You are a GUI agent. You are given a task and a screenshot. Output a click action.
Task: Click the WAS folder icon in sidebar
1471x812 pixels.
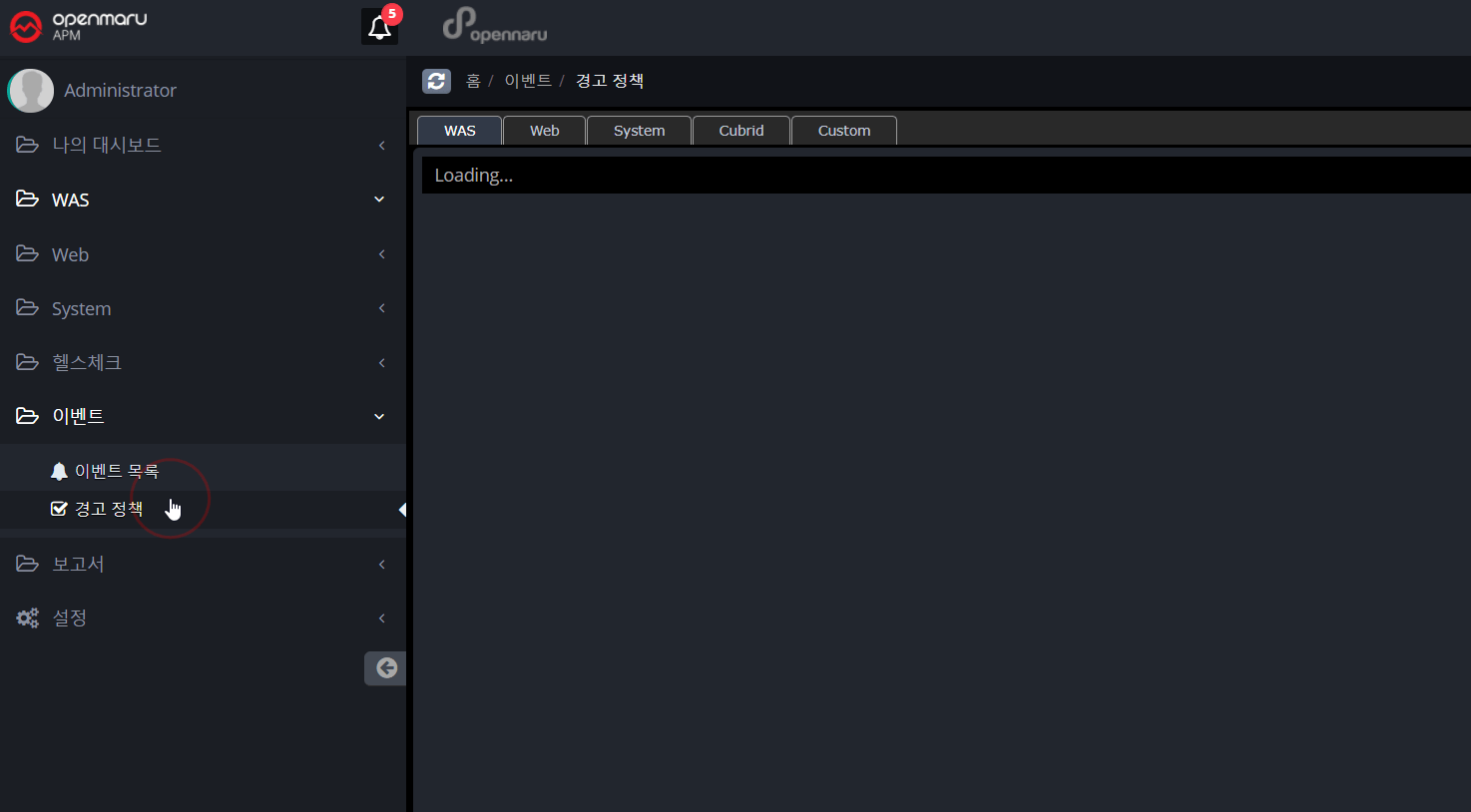(x=27, y=199)
